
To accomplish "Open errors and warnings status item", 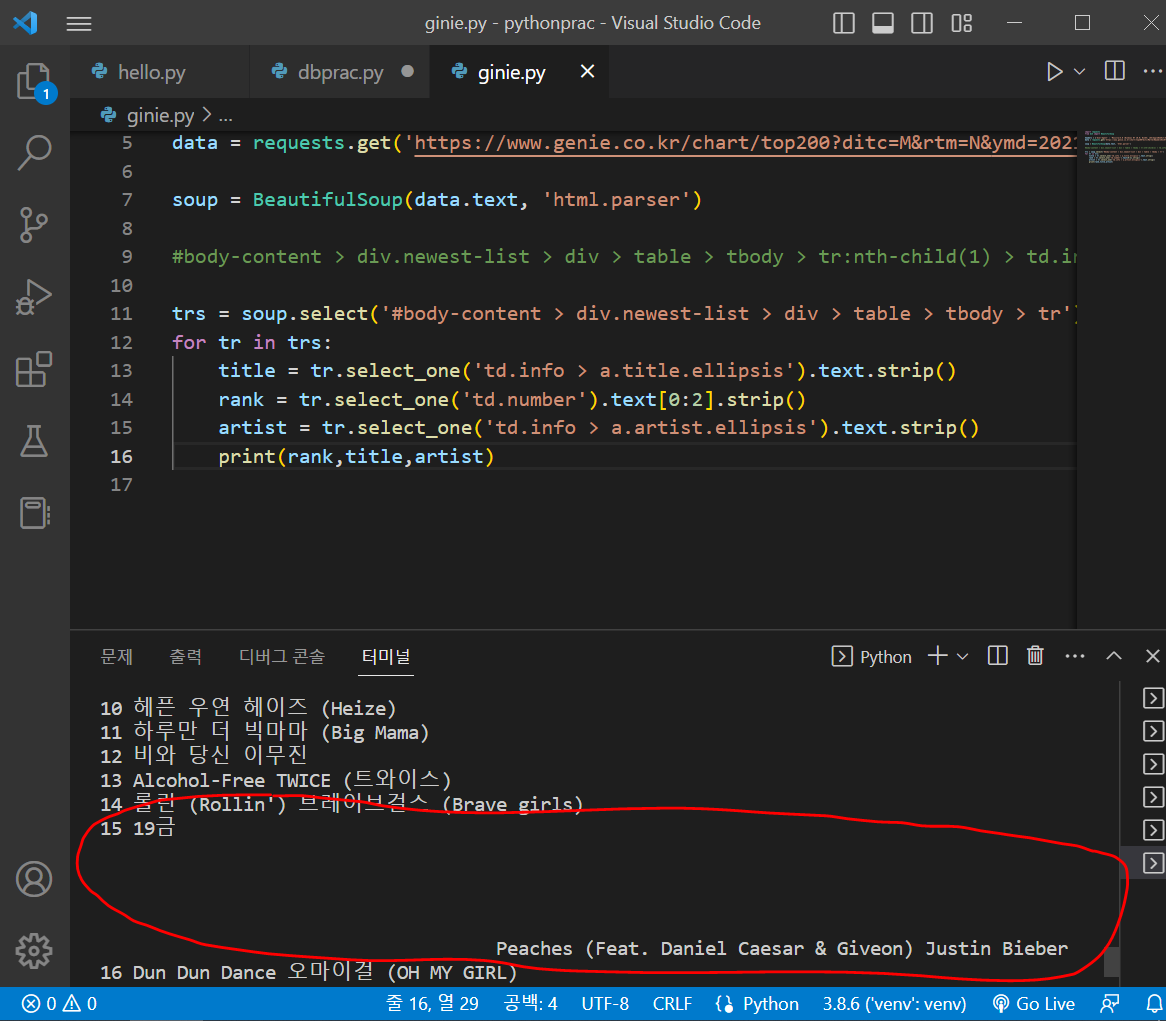I will (59, 1004).
